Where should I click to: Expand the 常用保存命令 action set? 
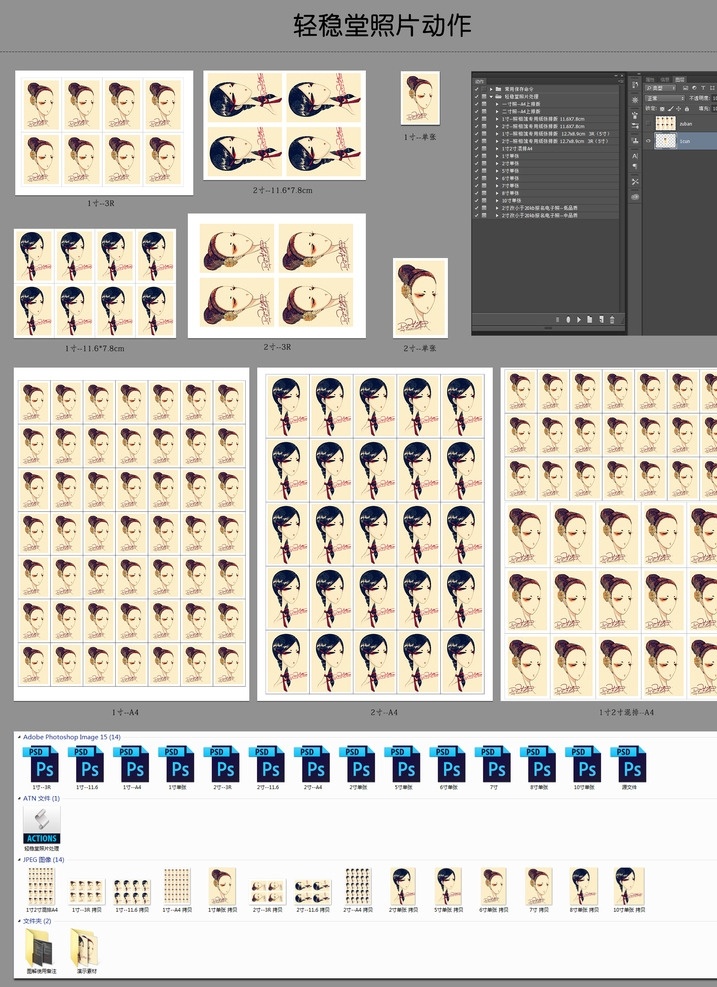(491, 89)
